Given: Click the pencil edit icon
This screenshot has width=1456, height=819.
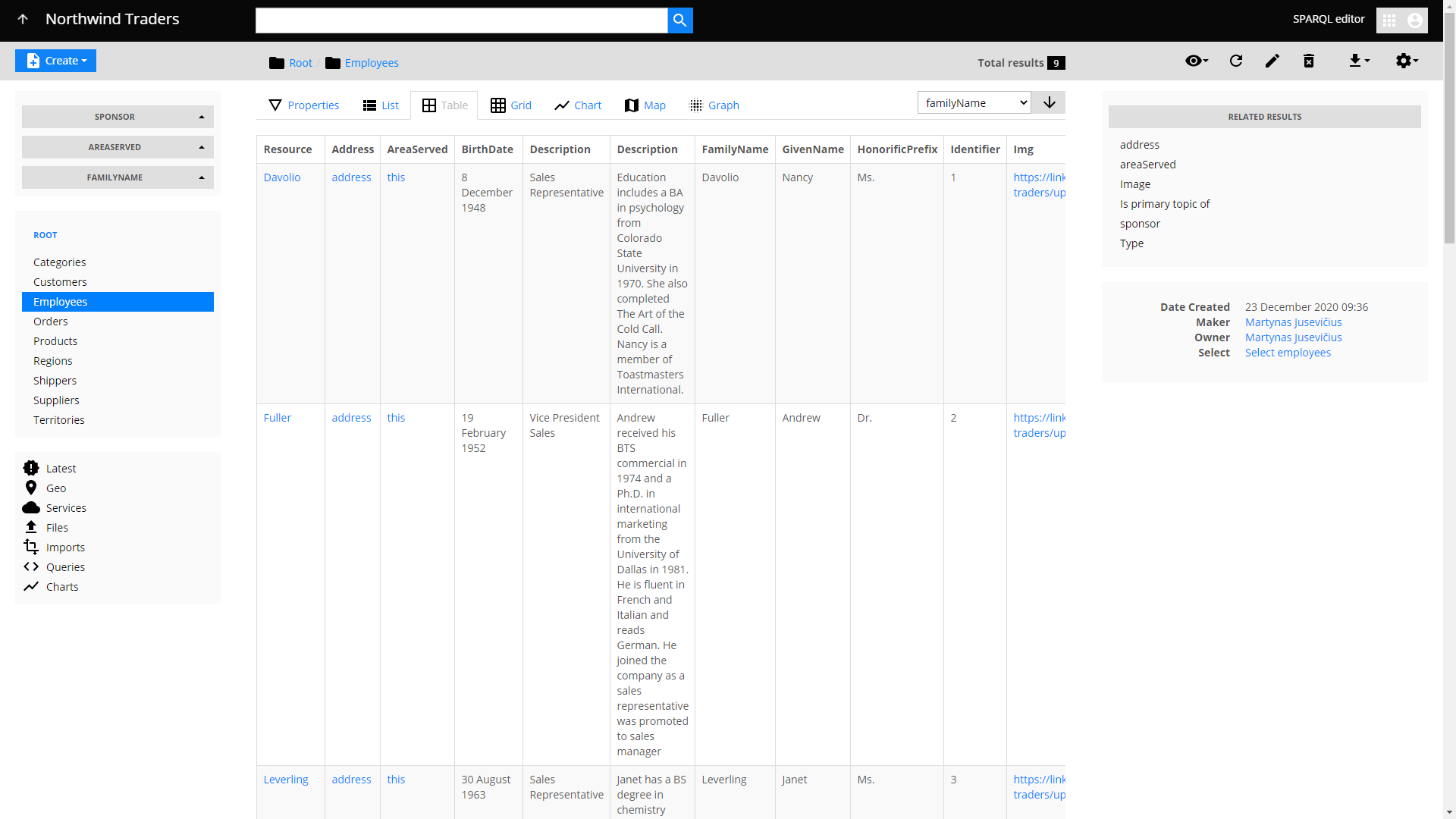Looking at the screenshot, I should tap(1272, 61).
